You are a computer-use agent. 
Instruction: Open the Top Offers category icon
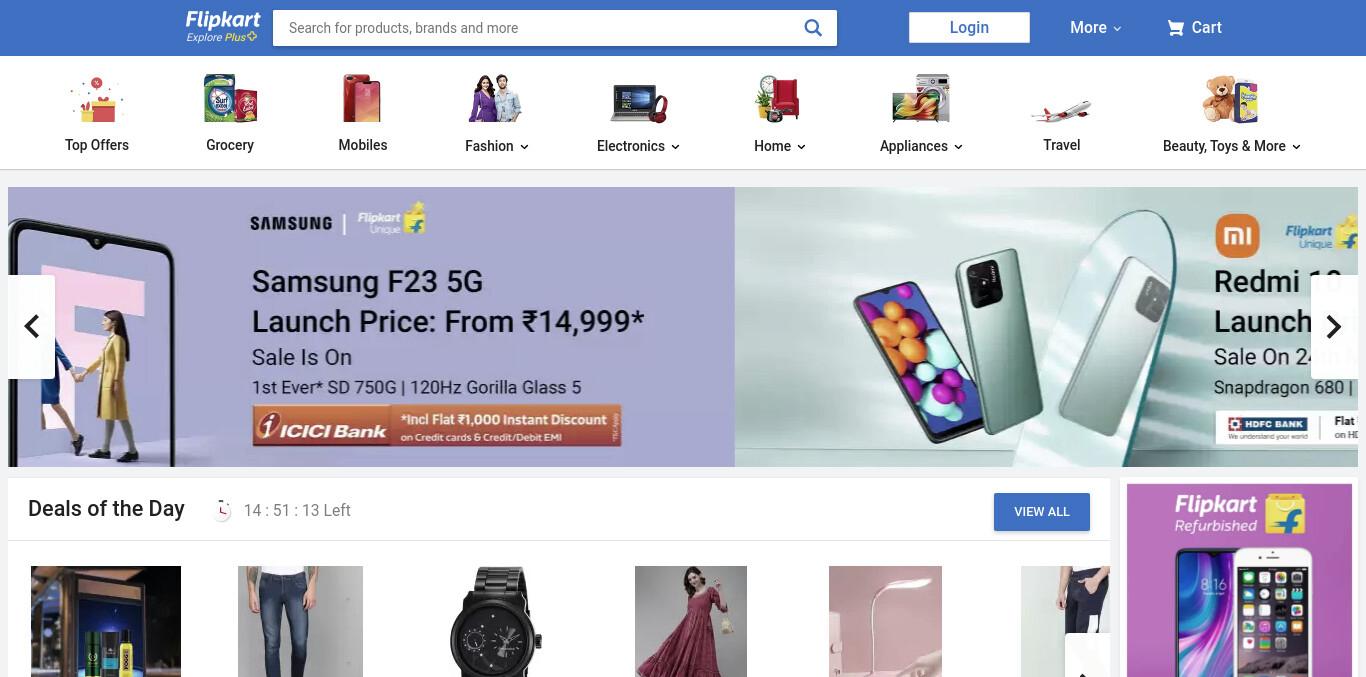point(96,99)
